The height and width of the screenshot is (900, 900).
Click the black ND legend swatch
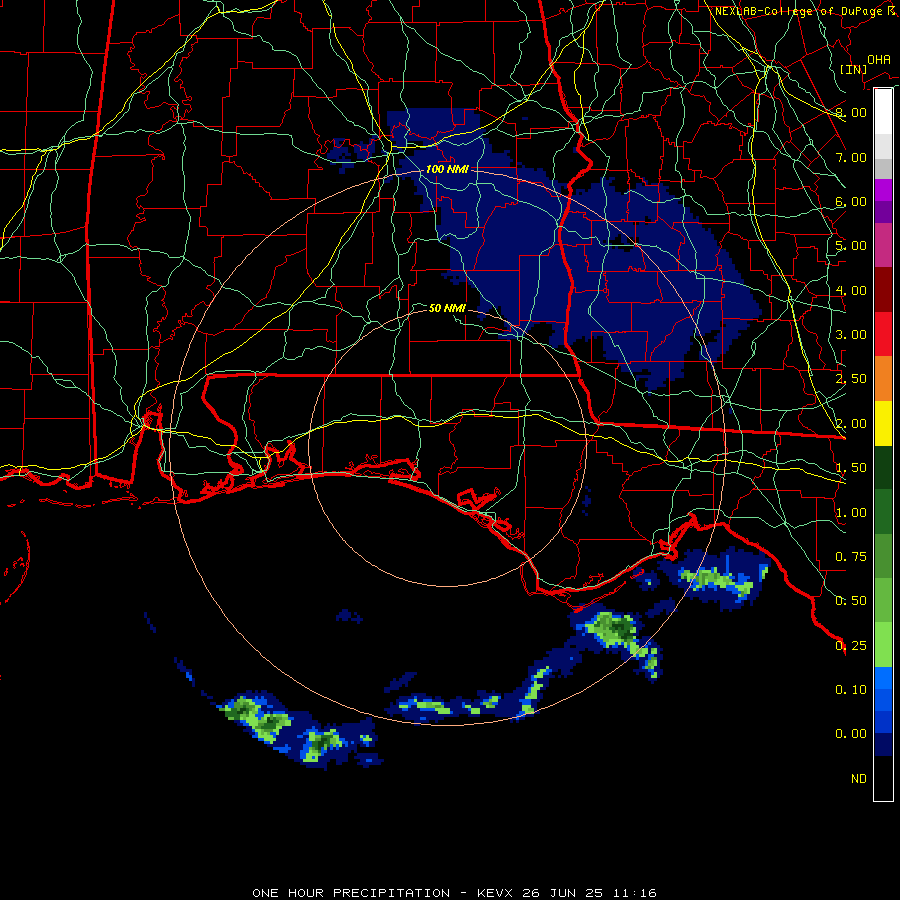coord(883,778)
